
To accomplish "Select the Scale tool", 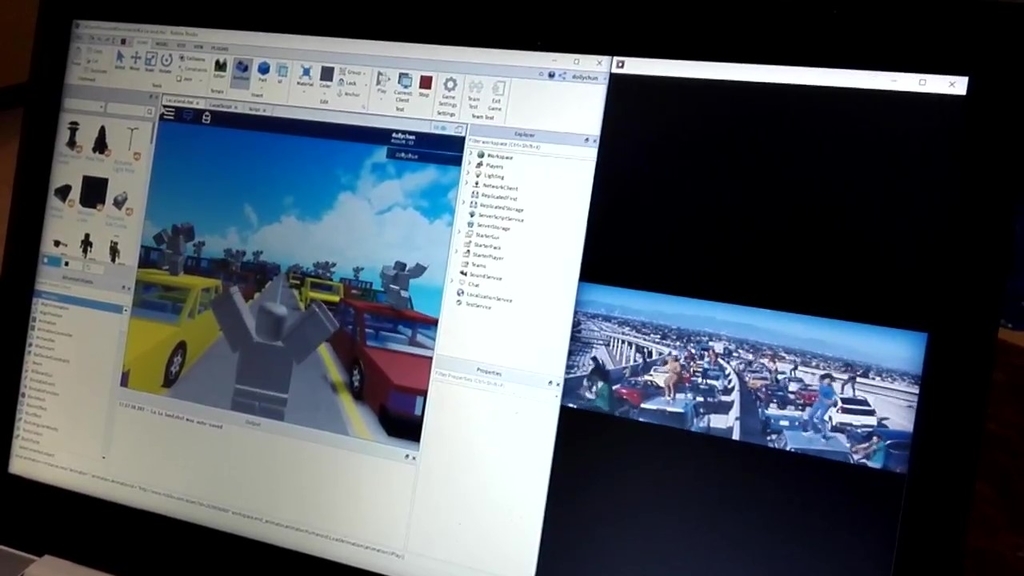I will tap(151, 62).
